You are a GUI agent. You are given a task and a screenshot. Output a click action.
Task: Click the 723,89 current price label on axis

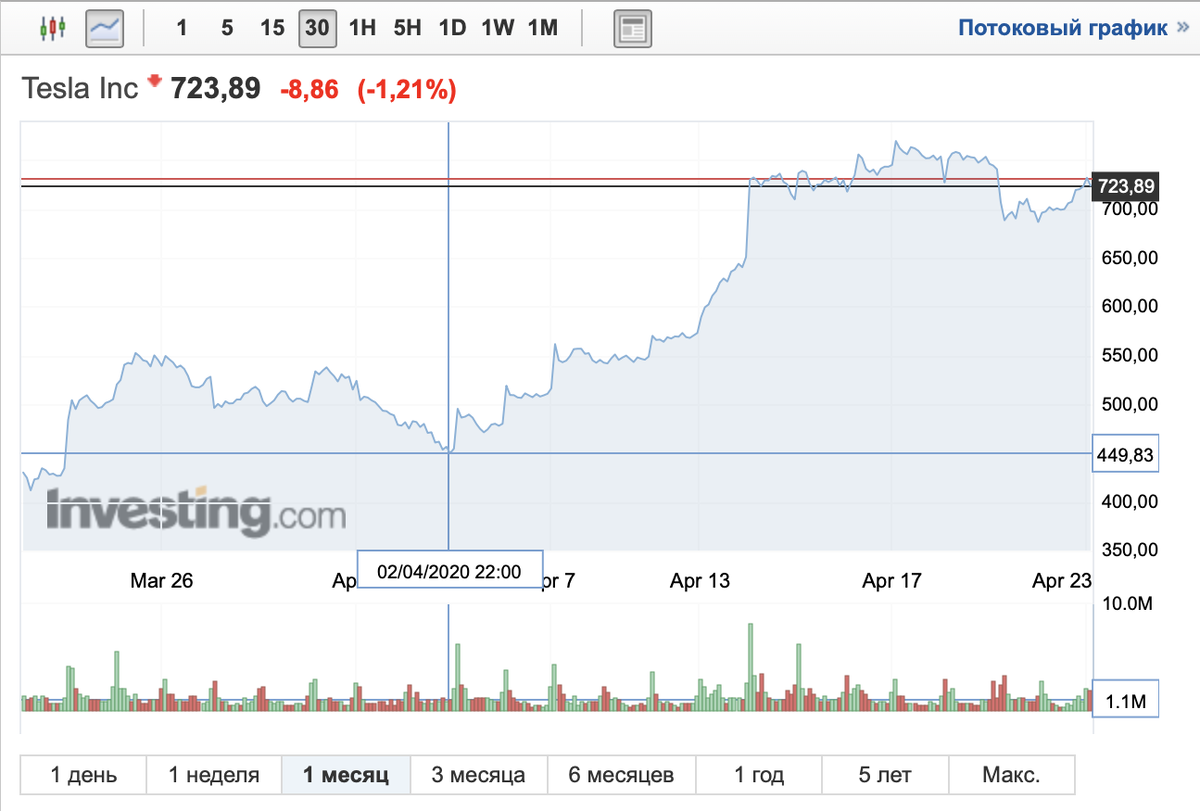pyautogui.click(x=1126, y=186)
